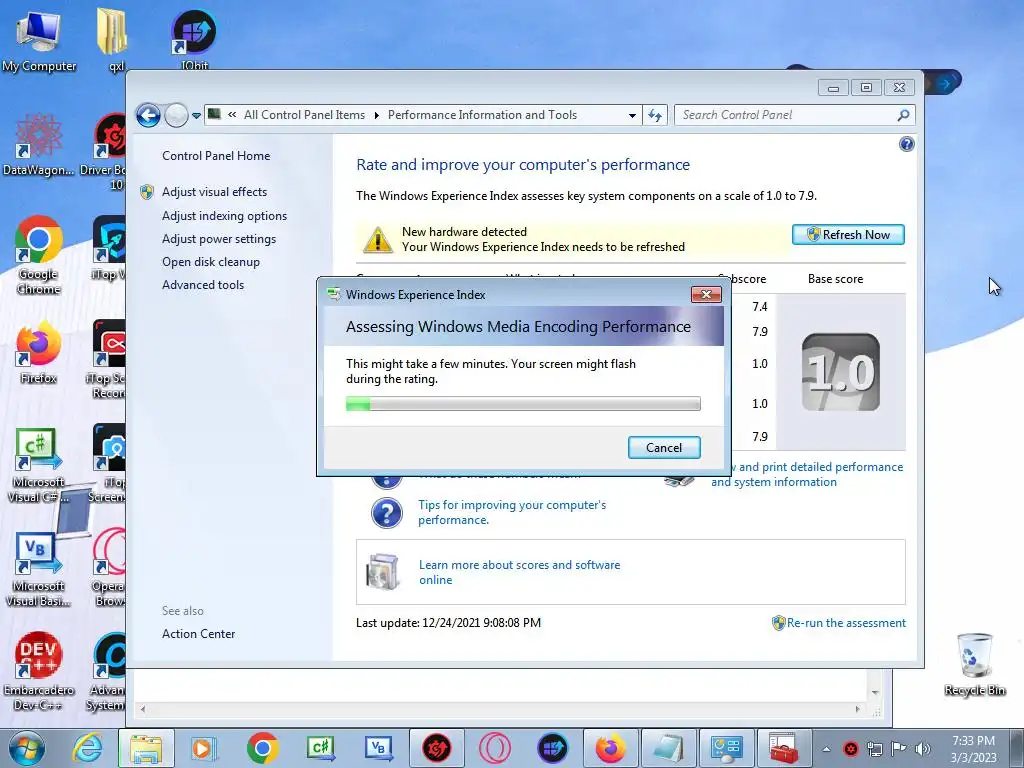Open Windows Media Player from the taskbar

click(x=204, y=748)
